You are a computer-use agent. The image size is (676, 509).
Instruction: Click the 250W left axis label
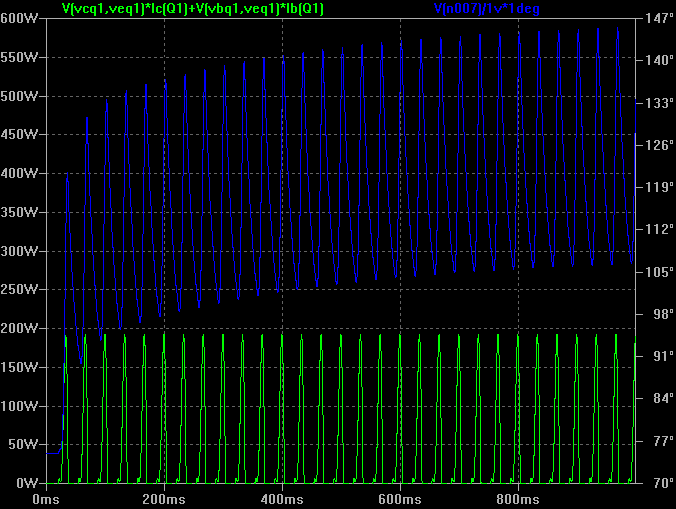click(x=19, y=289)
